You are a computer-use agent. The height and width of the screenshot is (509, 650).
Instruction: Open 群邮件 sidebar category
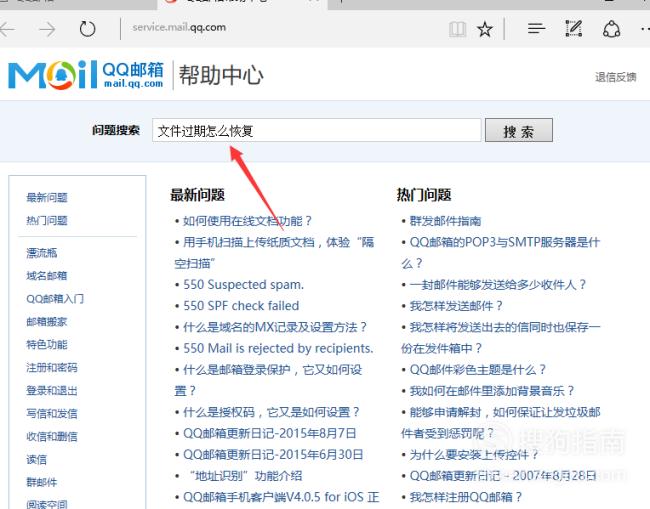pyautogui.click(x=41, y=482)
